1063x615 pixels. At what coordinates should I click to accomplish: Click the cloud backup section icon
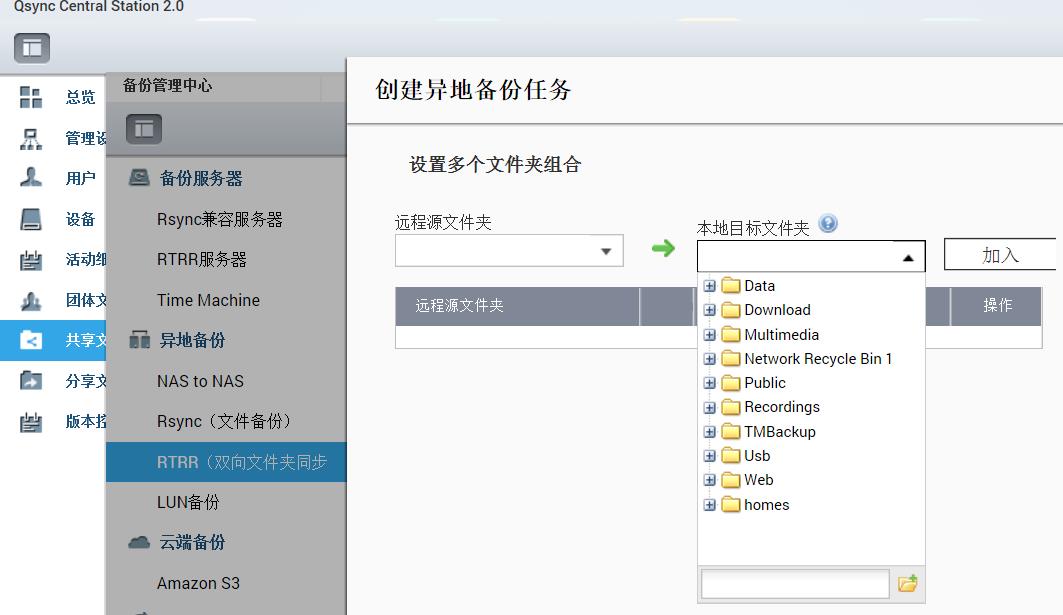point(139,542)
